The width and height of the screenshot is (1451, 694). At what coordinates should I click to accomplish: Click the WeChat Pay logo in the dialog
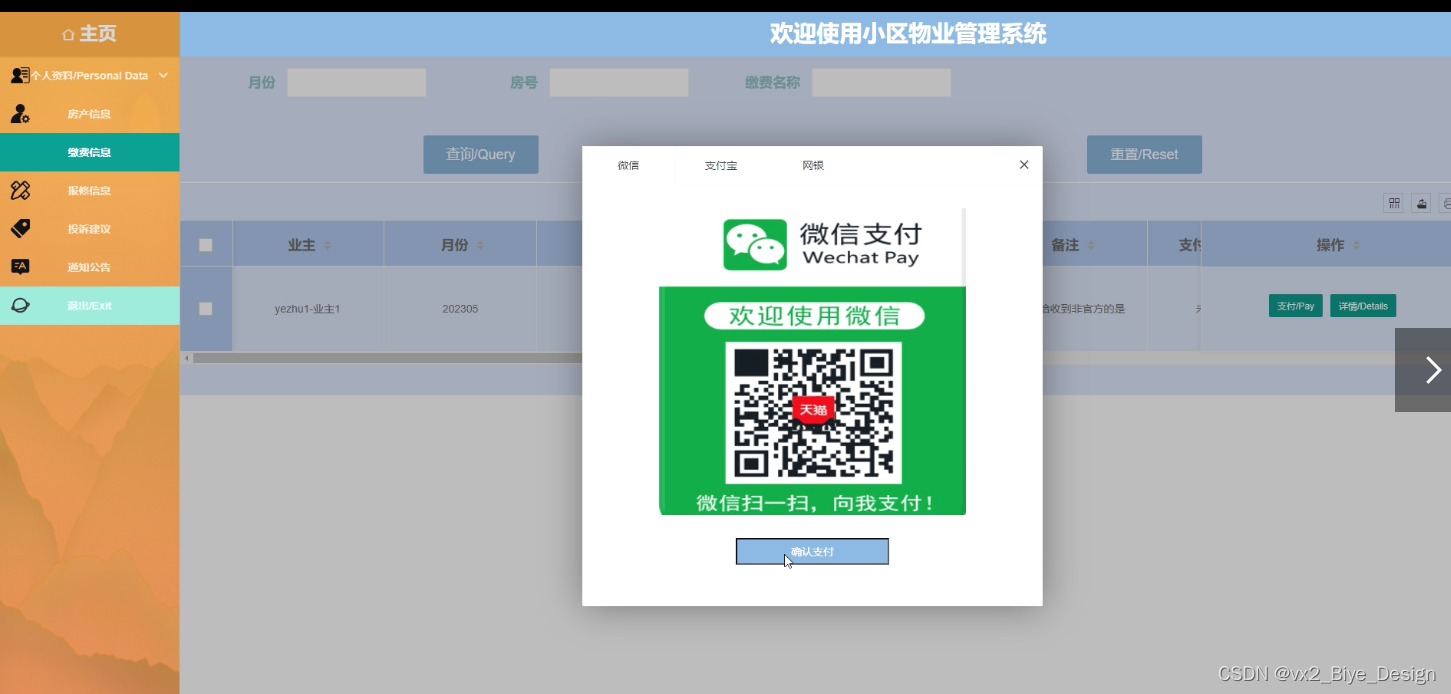(755, 245)
